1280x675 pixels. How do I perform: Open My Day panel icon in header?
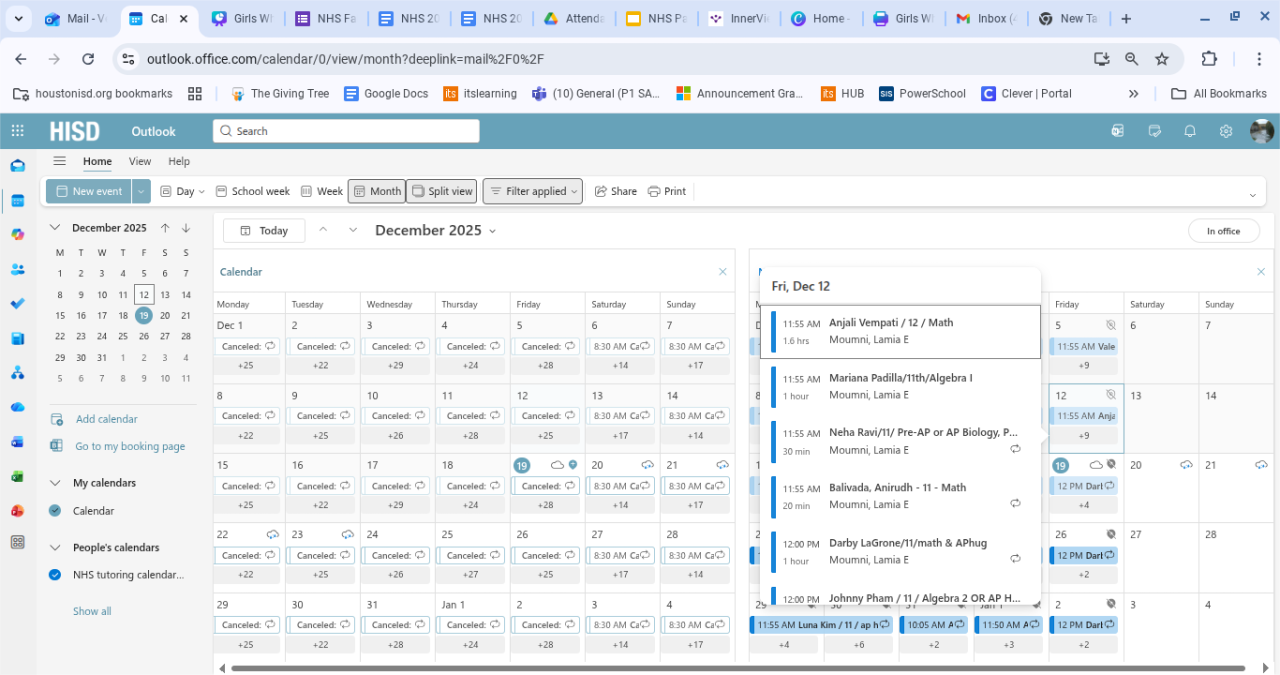[1154, 131]
